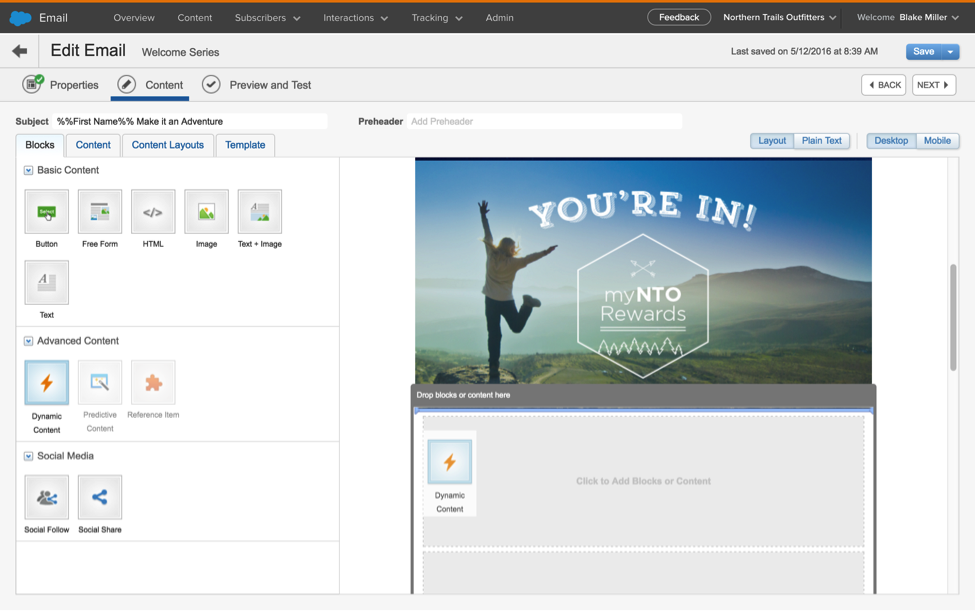Screen dimensions: 975x611
Task: Click the Save button
Action: click(x=923, y=52)
